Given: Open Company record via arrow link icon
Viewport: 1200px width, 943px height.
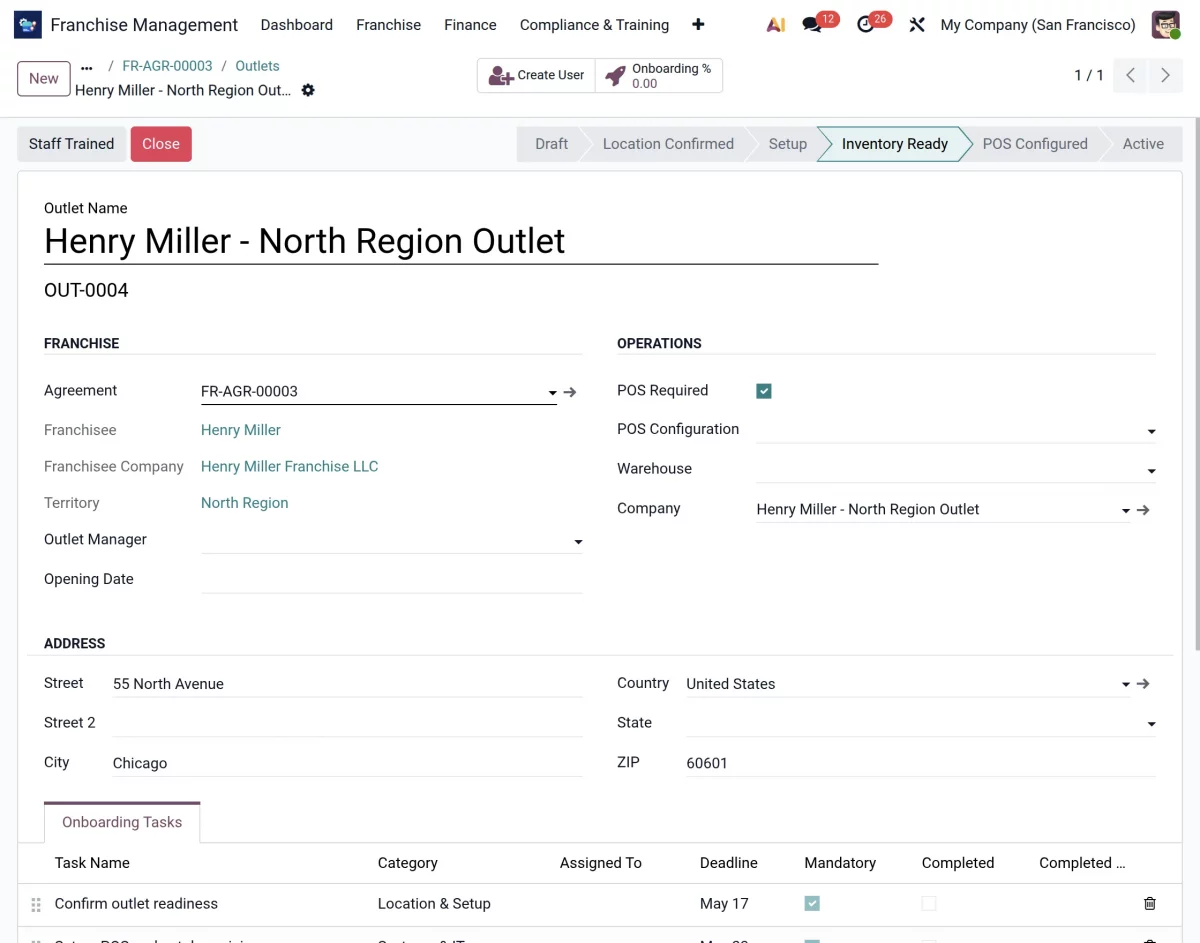Looking at the screenshot, I should pos(1144,510).
